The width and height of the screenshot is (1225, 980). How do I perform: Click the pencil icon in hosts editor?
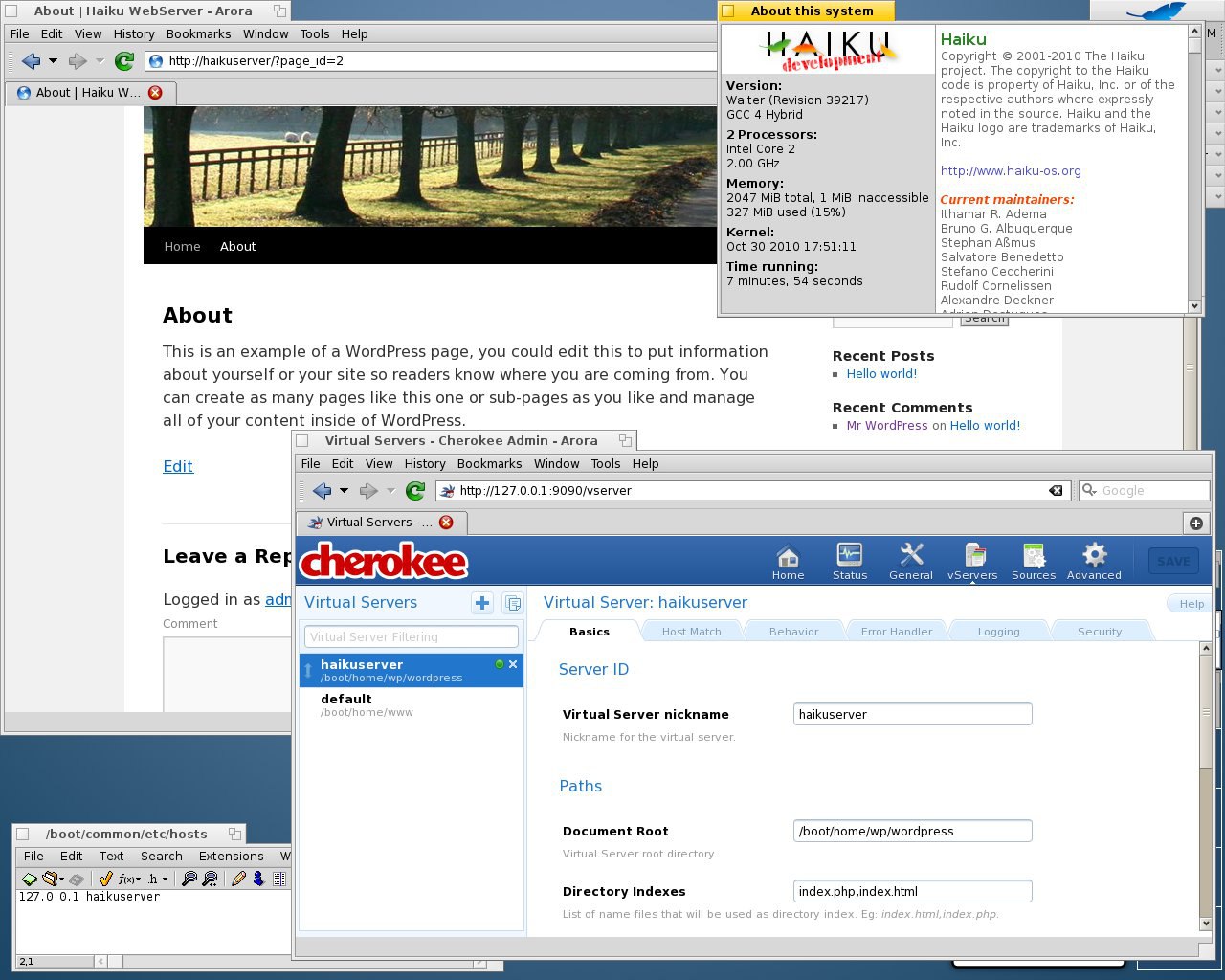238,879
